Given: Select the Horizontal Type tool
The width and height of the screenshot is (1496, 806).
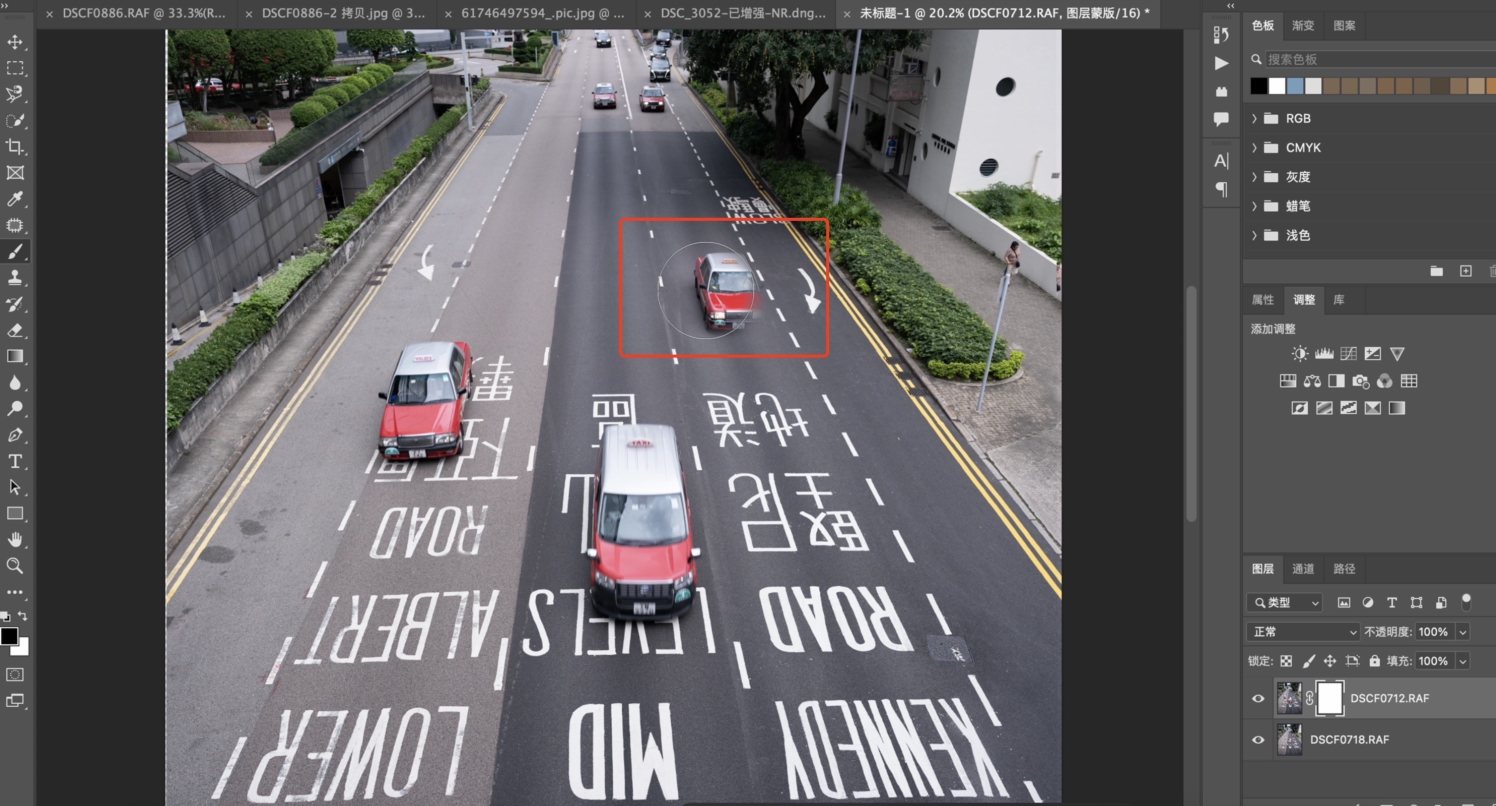Looking at the screenshot, I should pyautogui.click(x=15, y=461).
